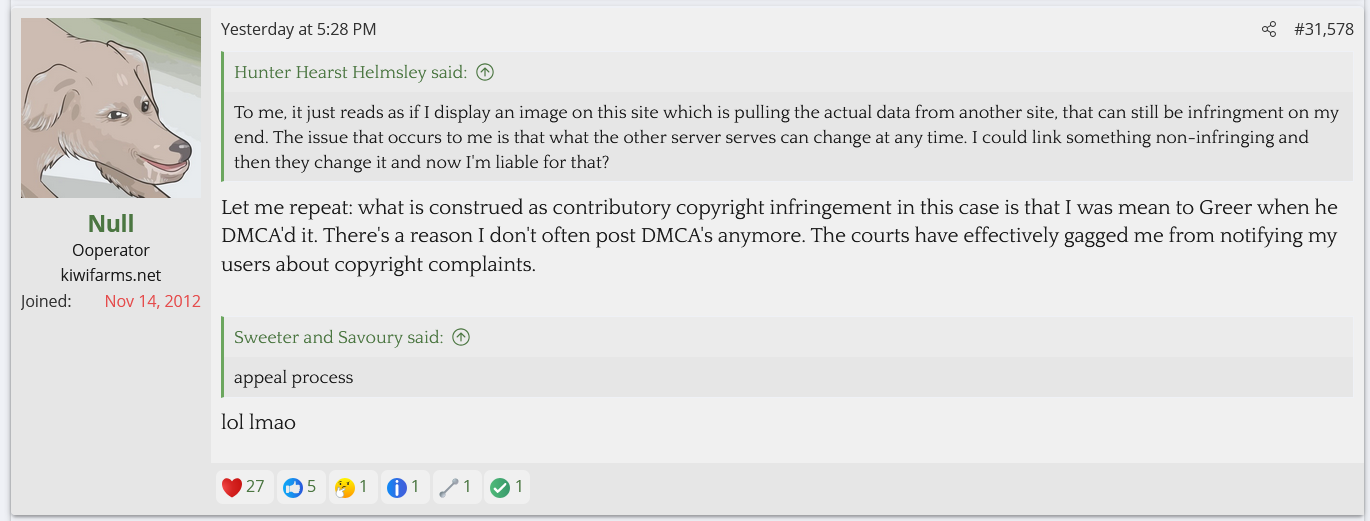Viewport: 1370px width, 521px height.
Task: Click the 'lol lmao' reply text
Action: [x=258, y=422]
